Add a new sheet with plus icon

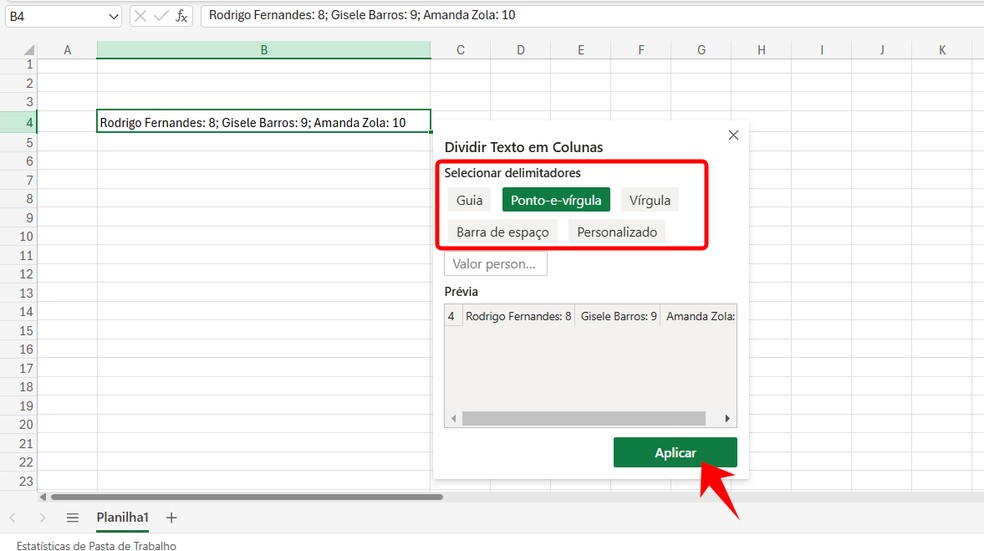pyautogui.click(x=171, y=518)
